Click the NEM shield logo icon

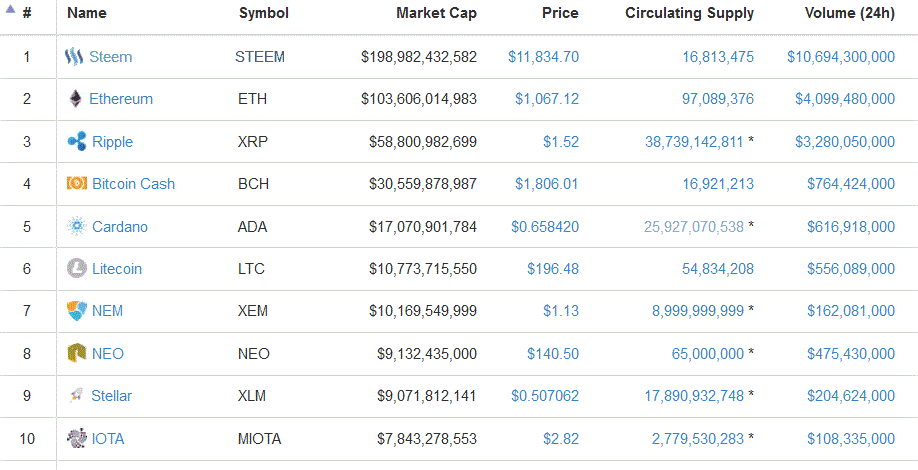[x=77, y=311]
